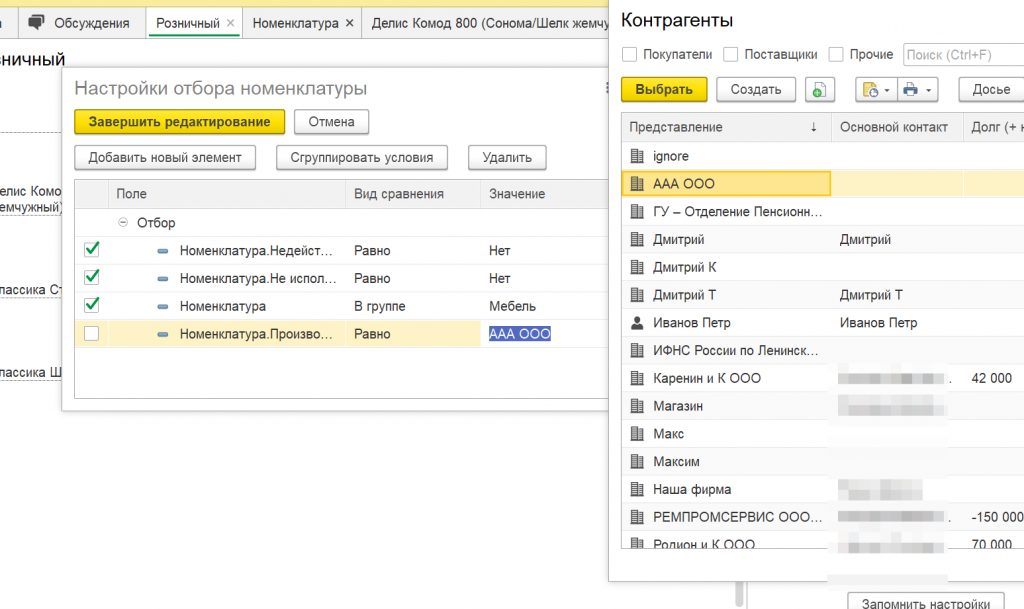Tick the Покупатели checkbox
The height and width of the screenshot is (609, 1024).
(629, 54)
